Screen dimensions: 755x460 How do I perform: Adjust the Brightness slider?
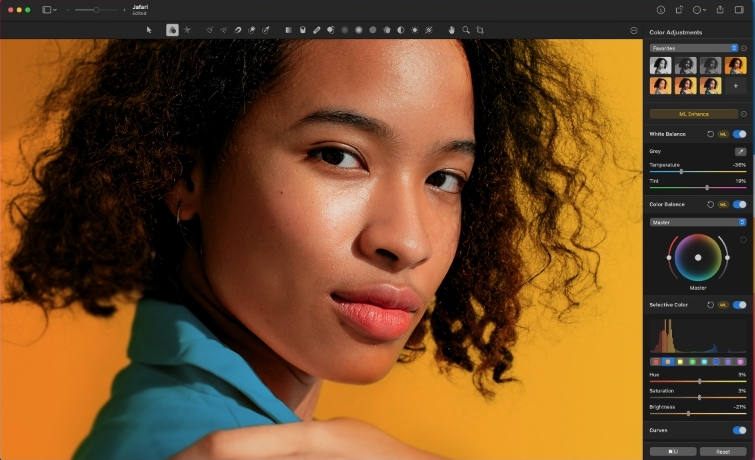(698, 414)
